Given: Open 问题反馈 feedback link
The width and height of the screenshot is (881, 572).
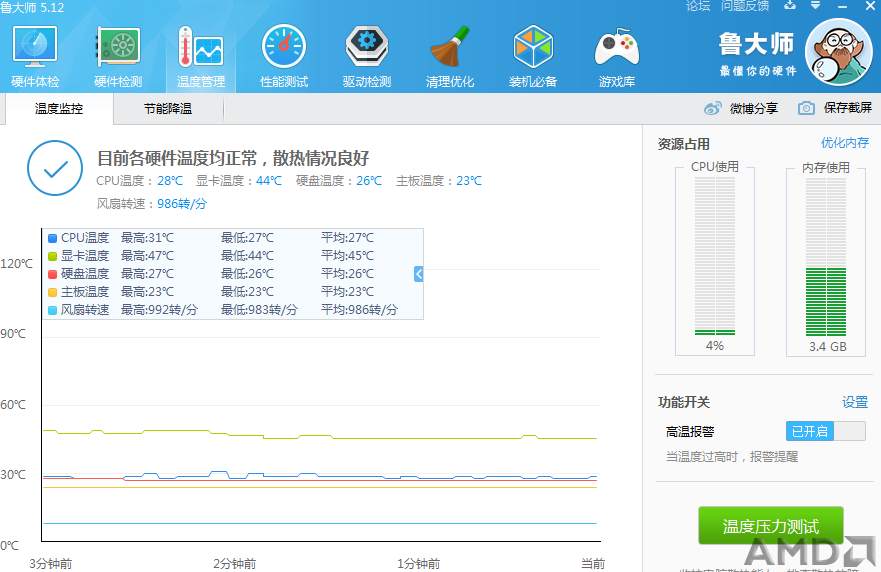Looking at the screenshot, I should pos(745,6).
